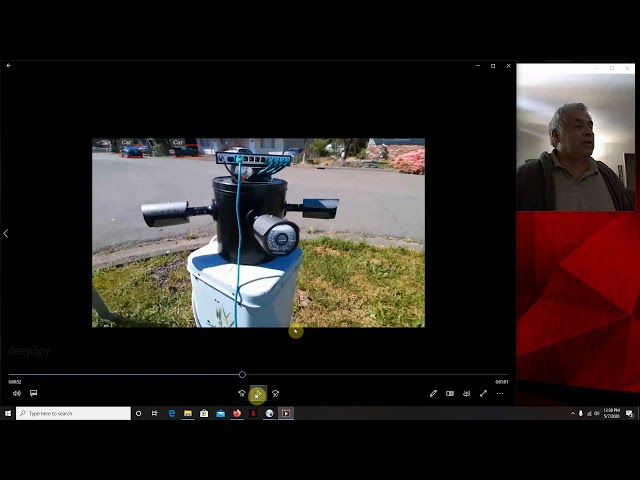Launch Microsoft Edge from the taskbar
This screenshot has width=640, height=480.
[172, 413]
